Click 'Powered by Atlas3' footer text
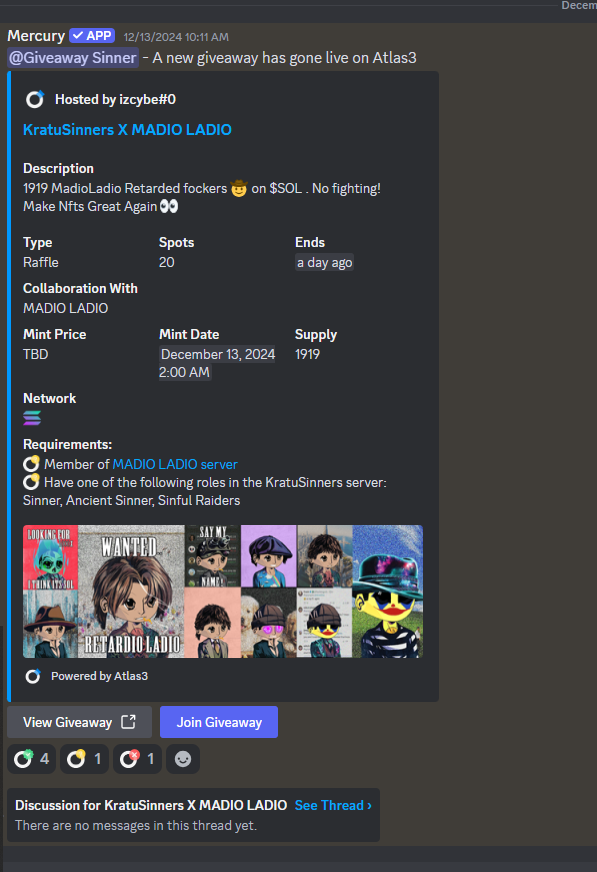Viewport: 597px width, 872px height. point(100,676)
